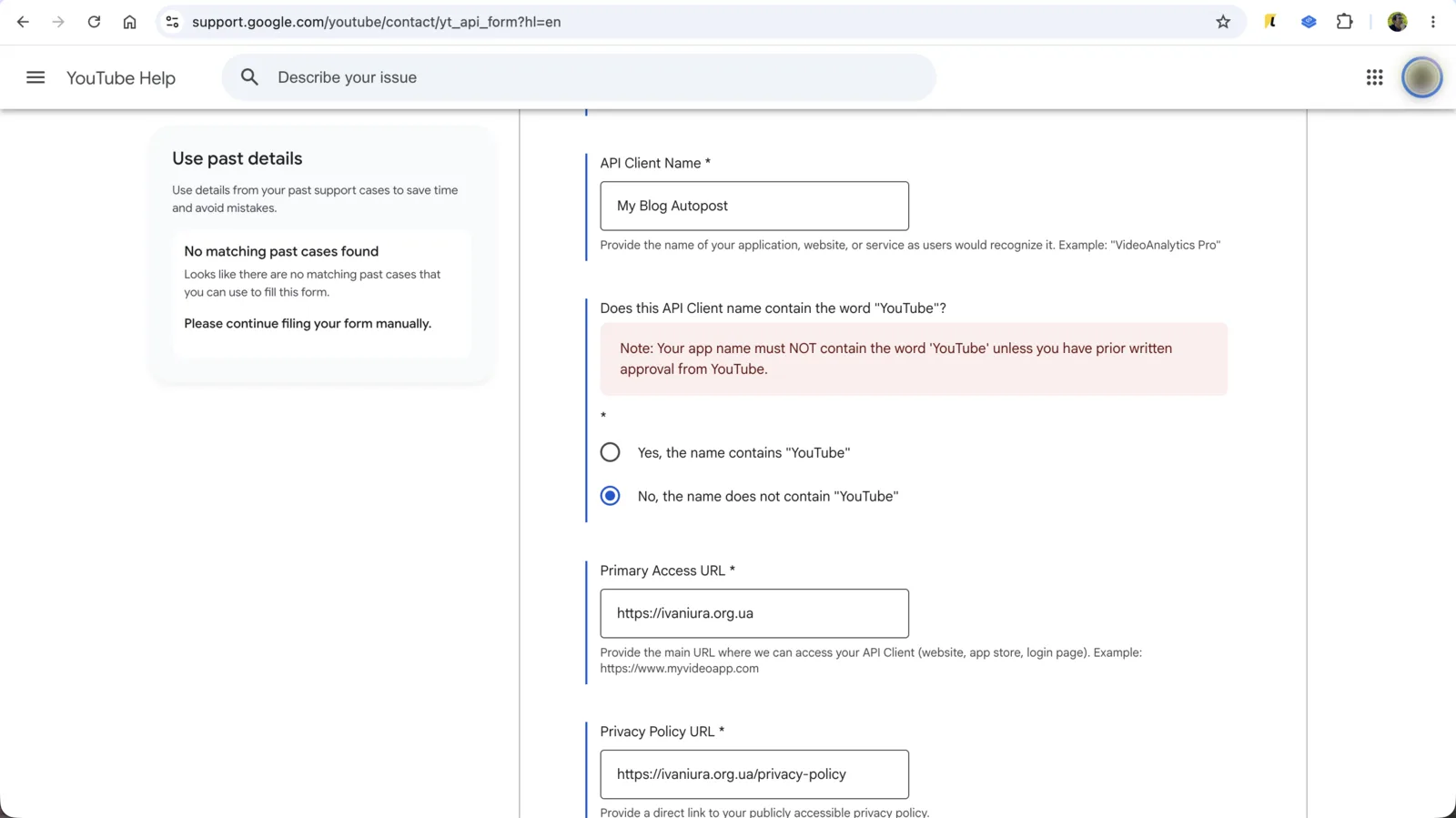Open the Google account avatar
This screenshot has width=1456, height=818.
coord(1421,77)
